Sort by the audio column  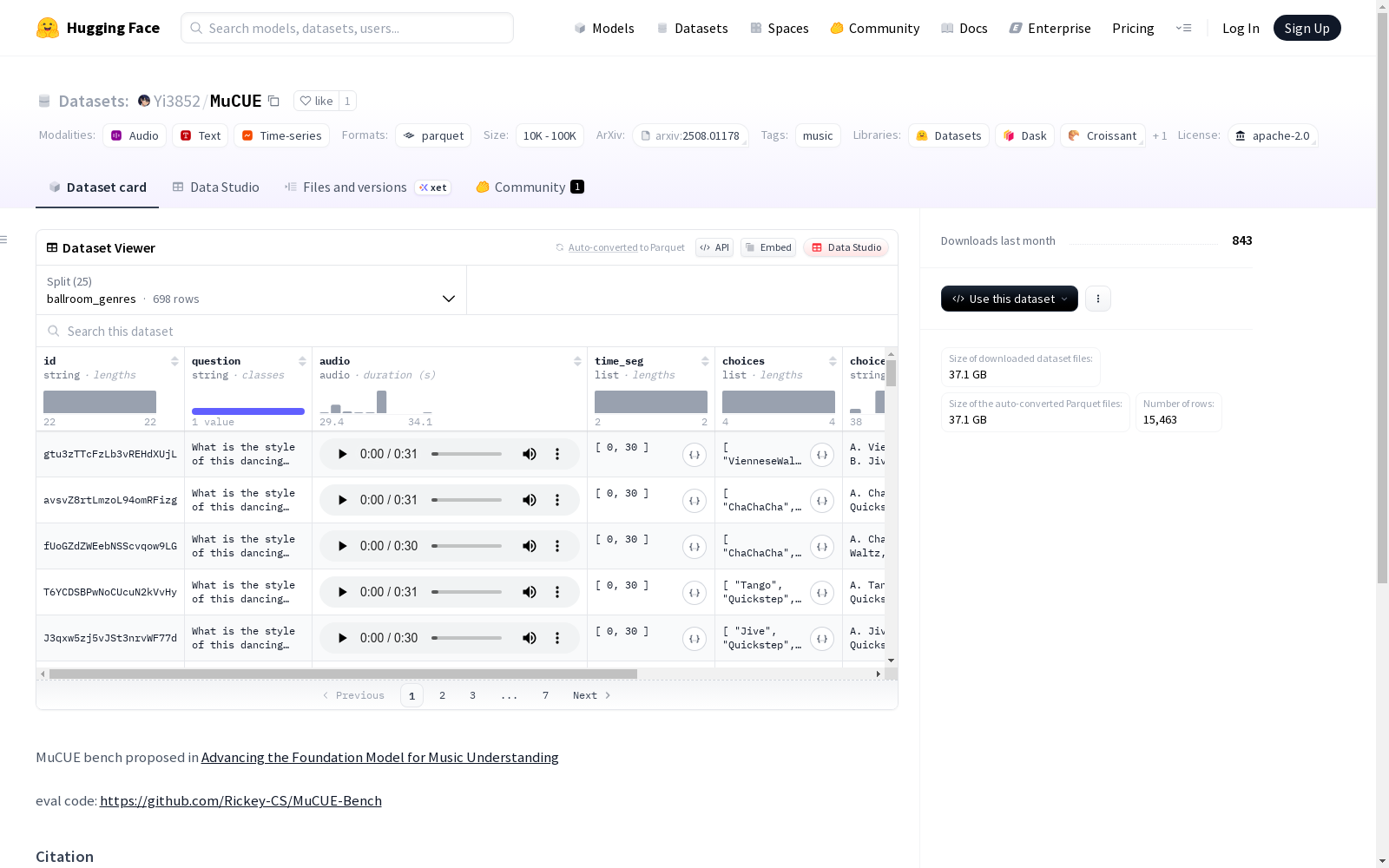[x=577, y=361]
